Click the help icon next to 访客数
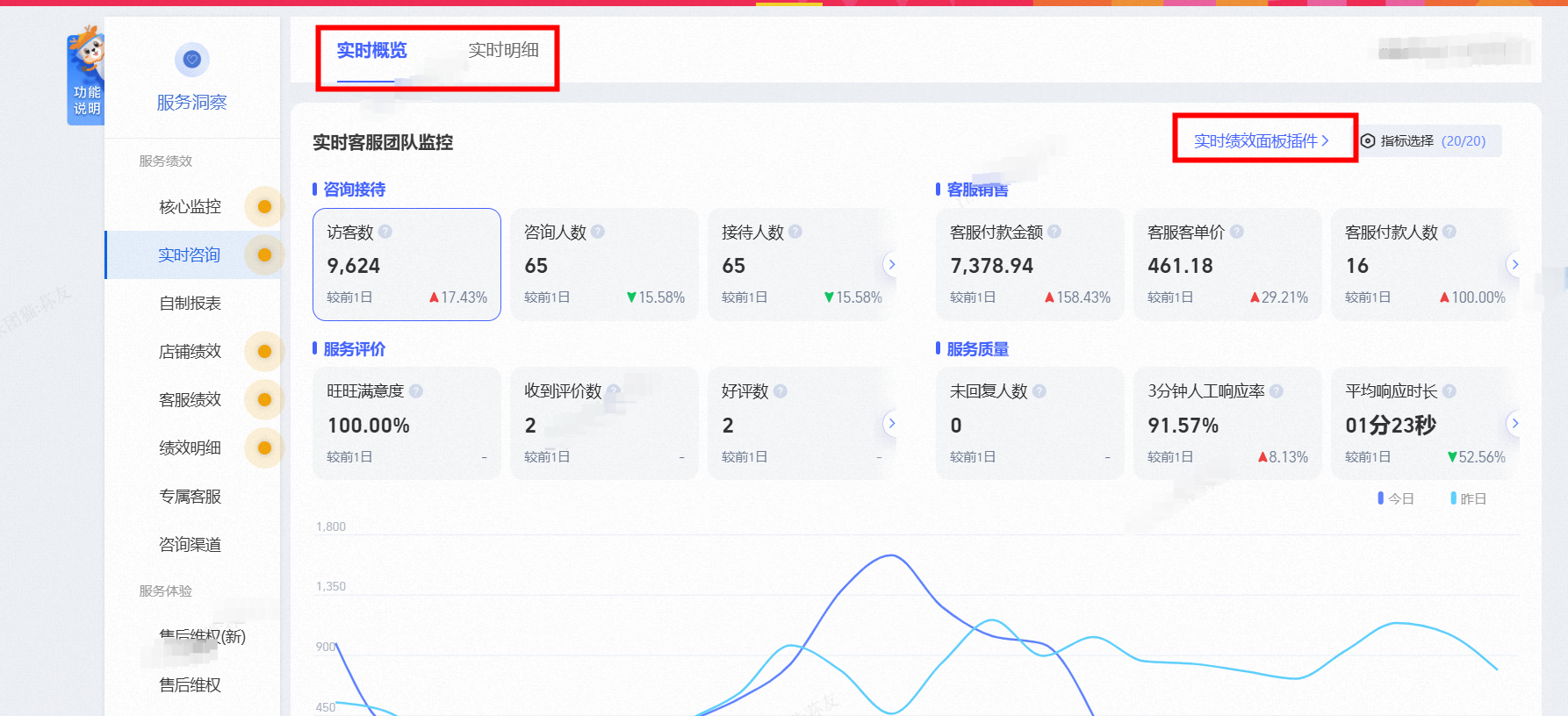 [385, 232]
